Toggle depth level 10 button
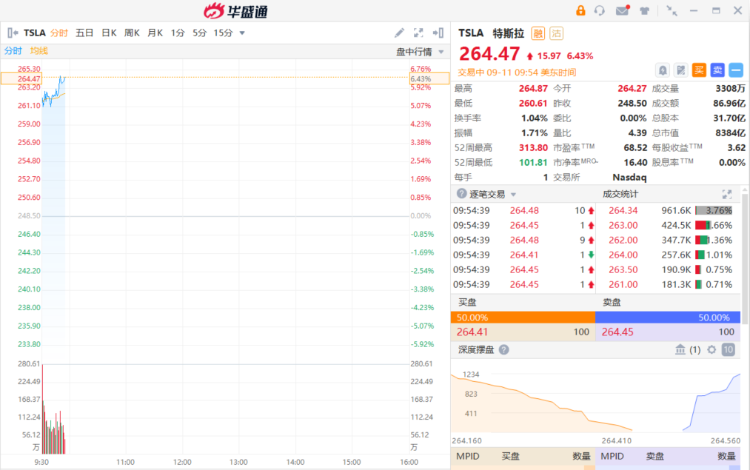The width and height of the screenshot is (750, 470). coord(728,350)
